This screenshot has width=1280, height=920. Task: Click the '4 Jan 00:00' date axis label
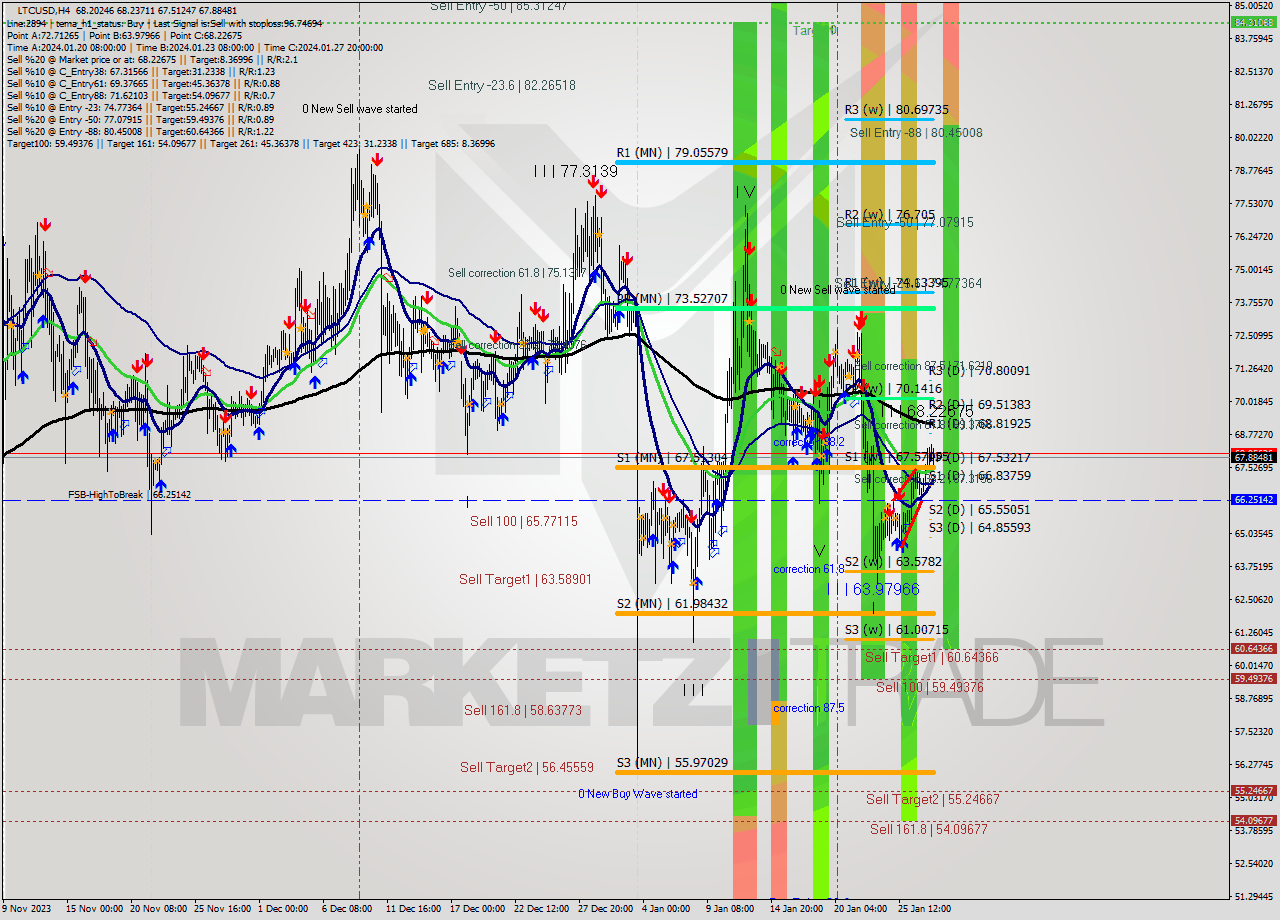[665, 909]
